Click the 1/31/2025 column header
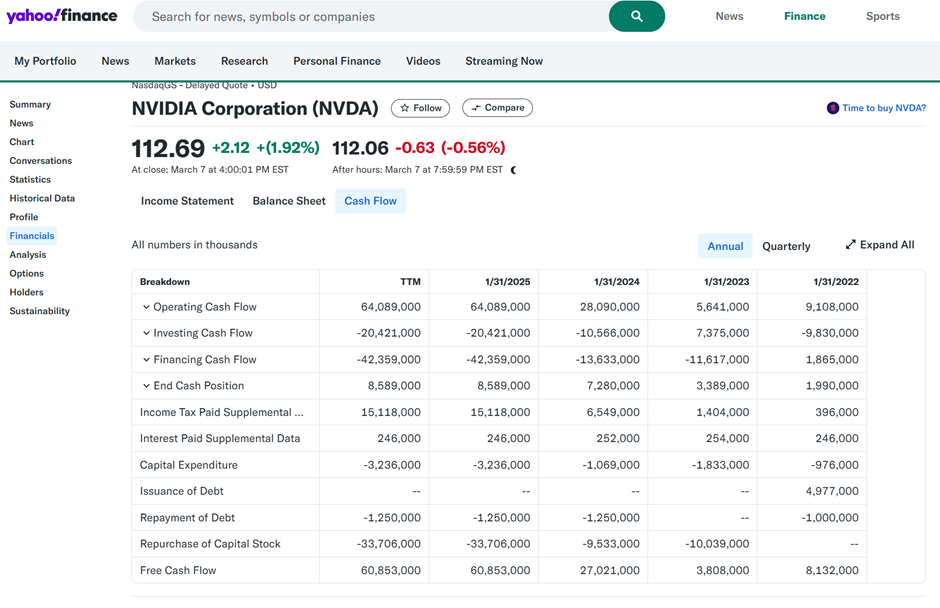 click(508, 282)
